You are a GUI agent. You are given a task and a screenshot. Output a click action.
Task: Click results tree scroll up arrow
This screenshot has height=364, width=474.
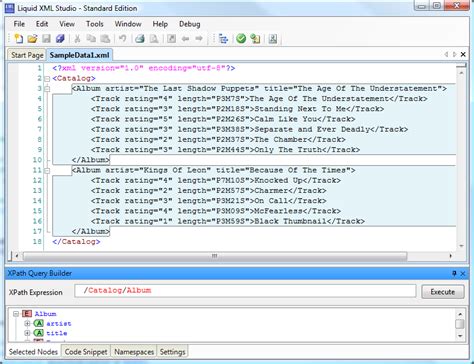tap(460, 314)
